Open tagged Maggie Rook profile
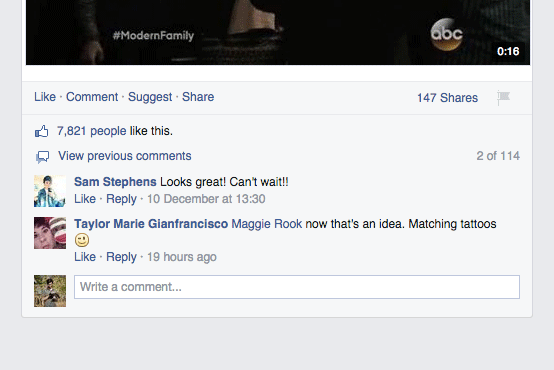 tap(267, 224)
